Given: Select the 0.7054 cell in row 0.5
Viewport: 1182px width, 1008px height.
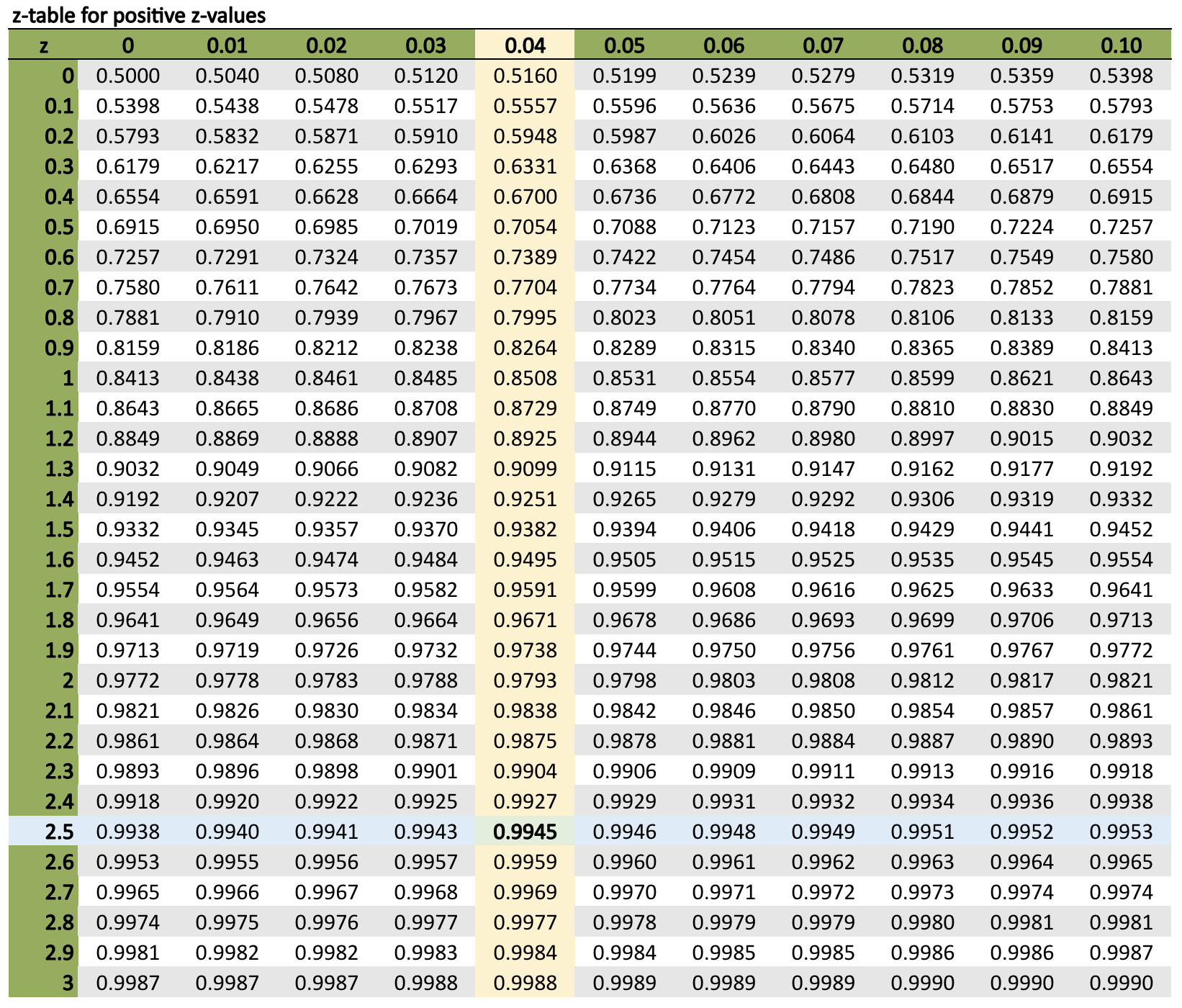Looking at the screenshot, I should (525, 227).
